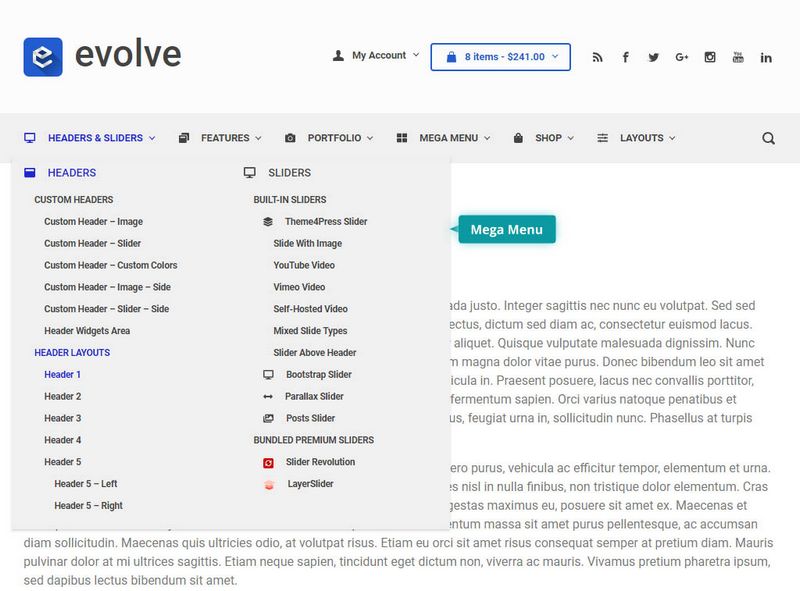Screen dimensions: 800x591
Task: Click the shopping bag cart icon
Action: pos(452,57)
